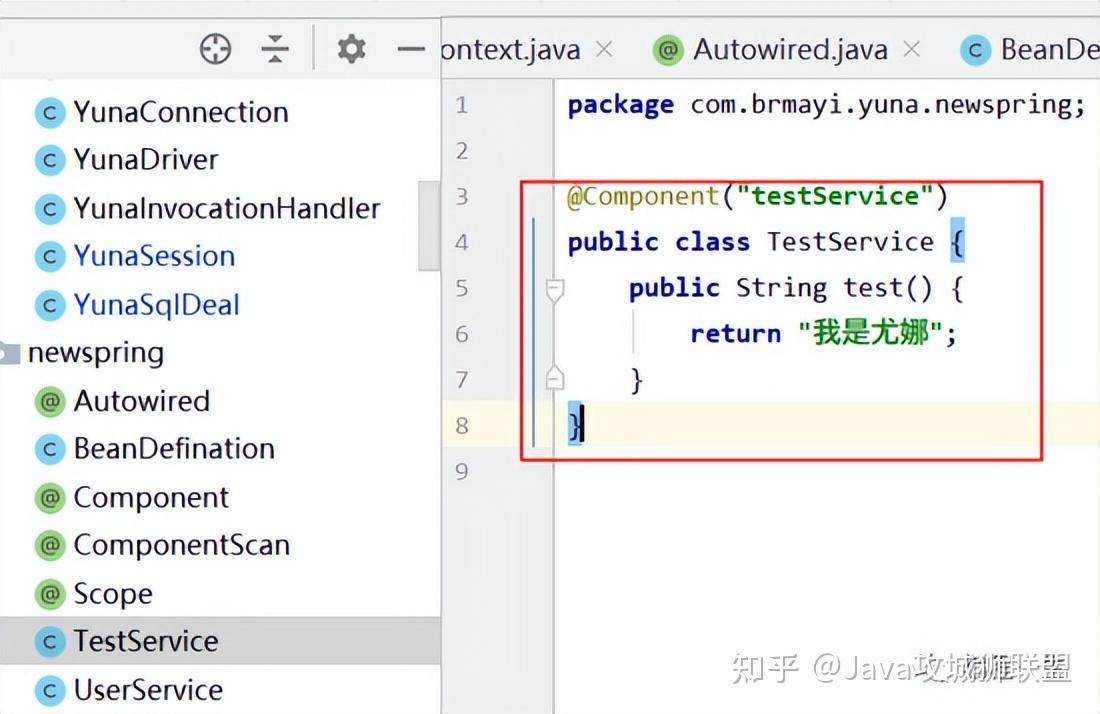This screenshot has width=1100, height=714.
Task: Click the class icon next to UserService
Action: tap(50, 691)
